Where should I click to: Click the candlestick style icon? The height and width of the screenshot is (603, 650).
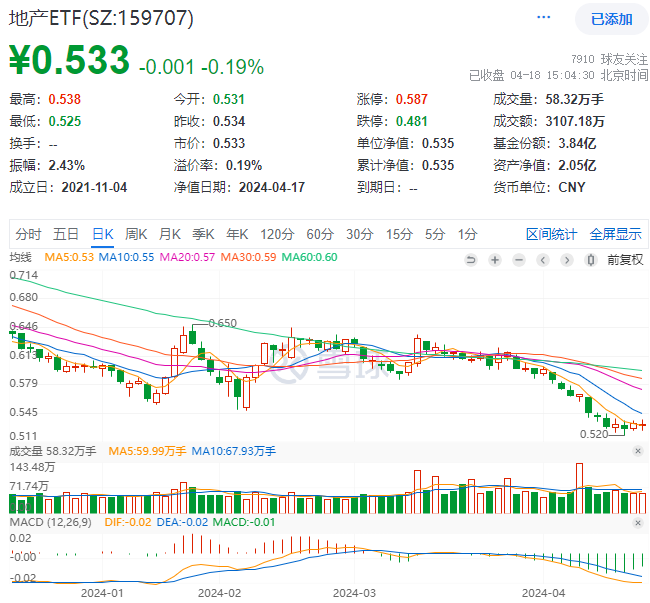591,260
